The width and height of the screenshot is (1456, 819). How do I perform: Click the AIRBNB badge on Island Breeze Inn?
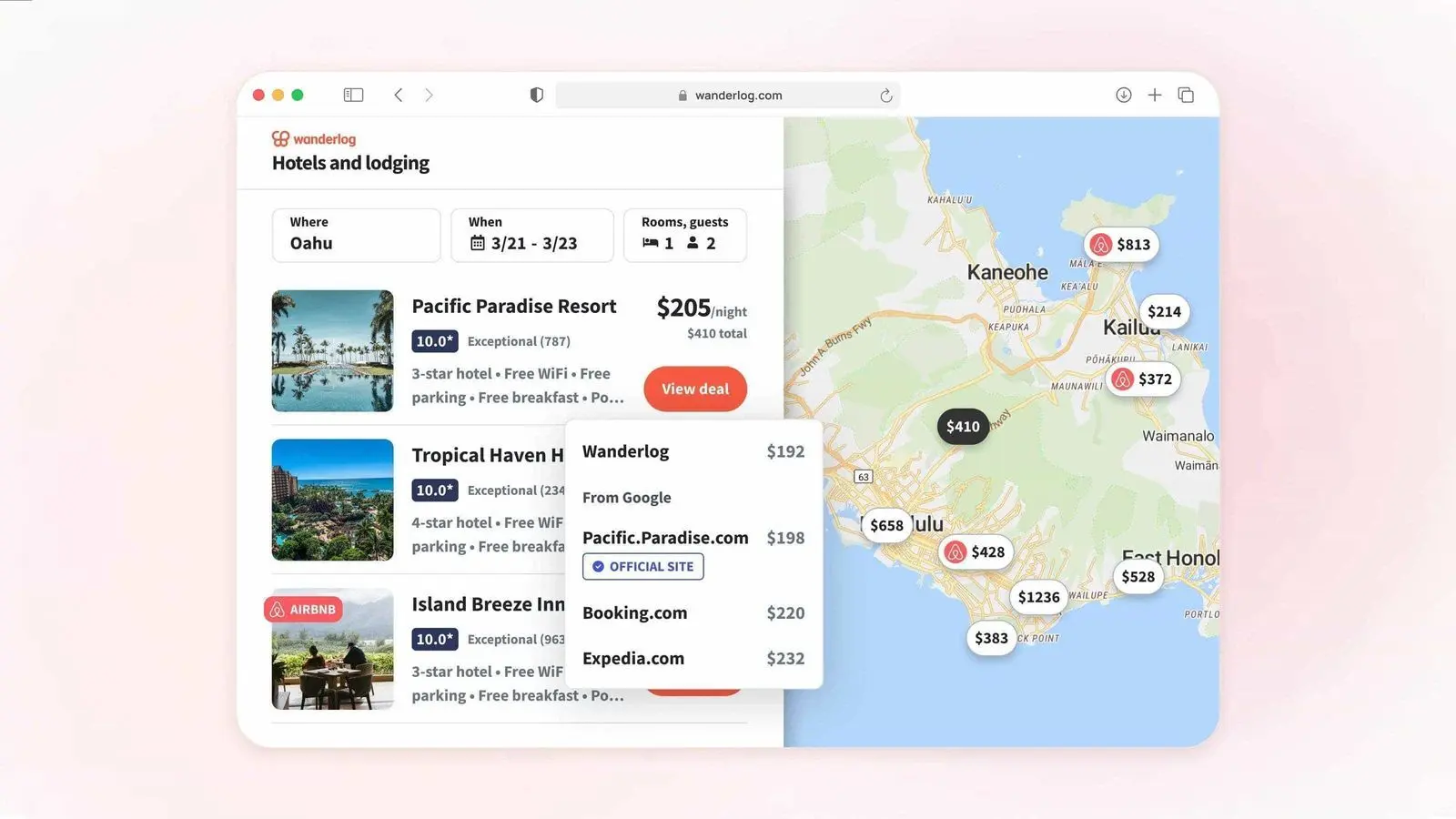pos(304,609)
